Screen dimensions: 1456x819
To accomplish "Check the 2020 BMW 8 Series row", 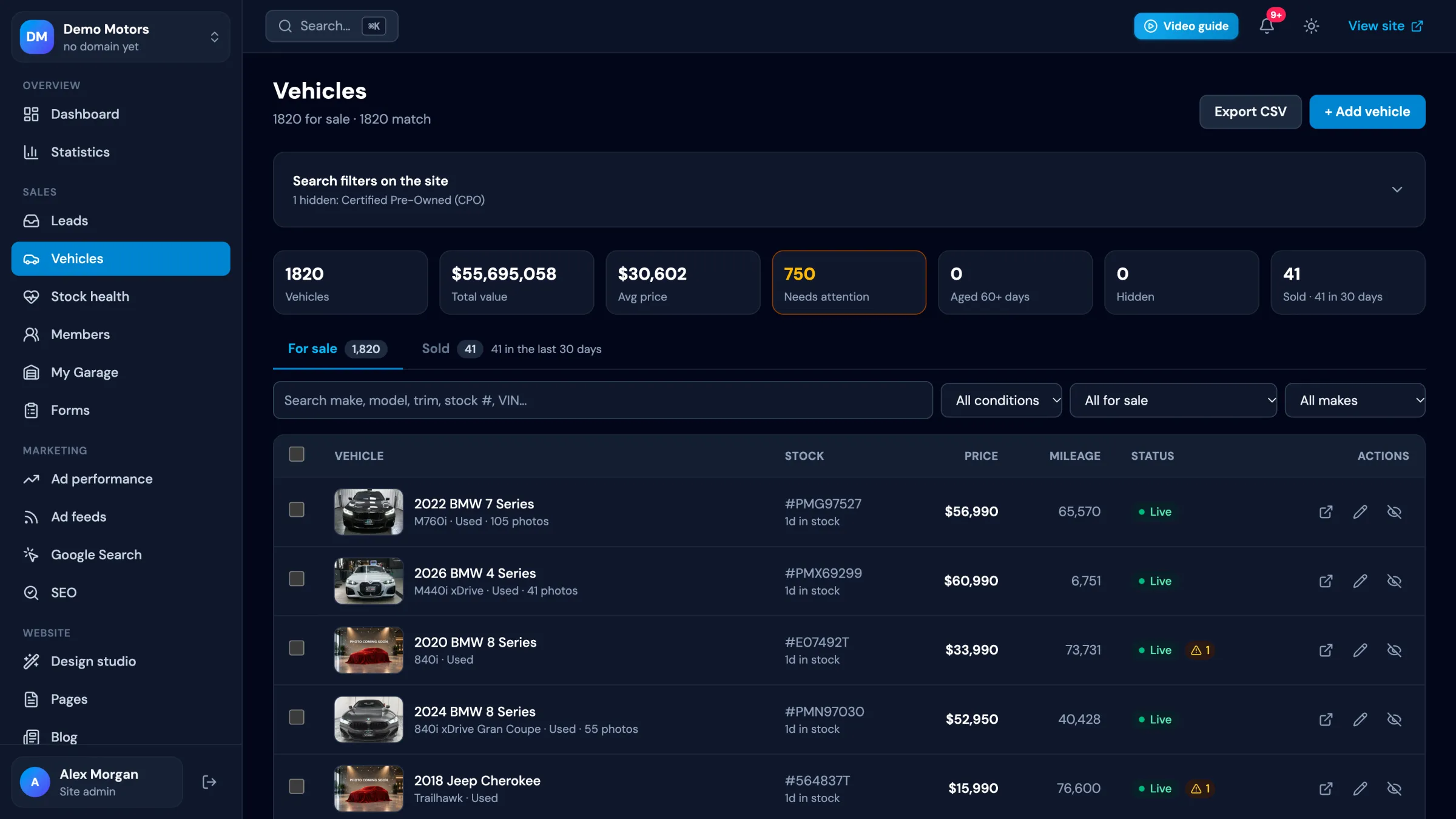I will coord(297,648).
